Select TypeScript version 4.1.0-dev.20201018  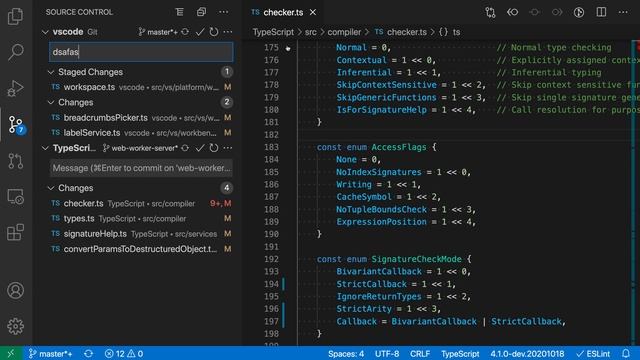click(527, 353)
